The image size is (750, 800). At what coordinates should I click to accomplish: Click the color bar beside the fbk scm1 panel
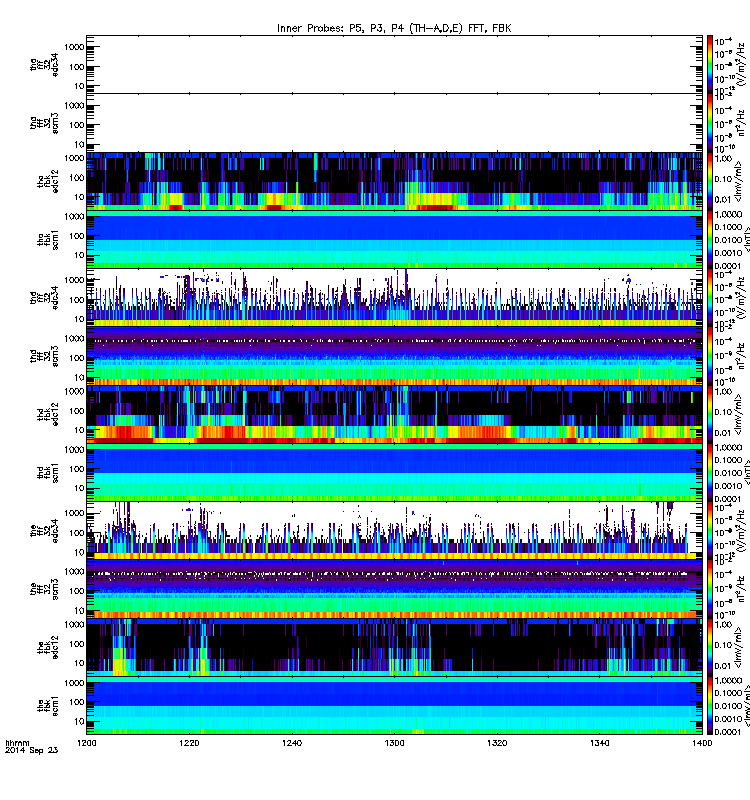pyautogui.click(x=710, y=706)
